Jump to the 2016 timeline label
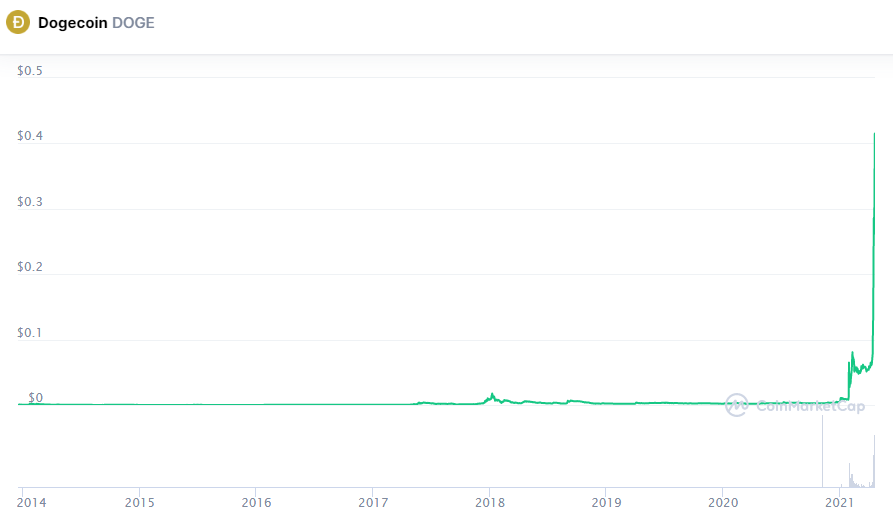 point(257,501)
